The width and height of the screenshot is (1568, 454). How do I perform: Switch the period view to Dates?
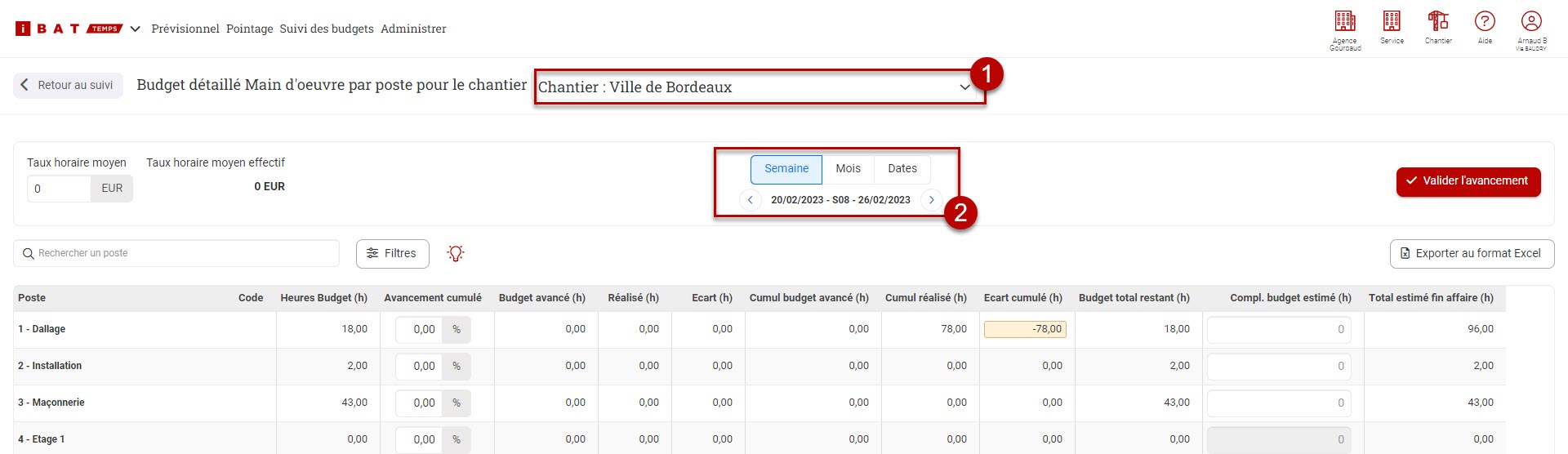[x=902, y=169]
